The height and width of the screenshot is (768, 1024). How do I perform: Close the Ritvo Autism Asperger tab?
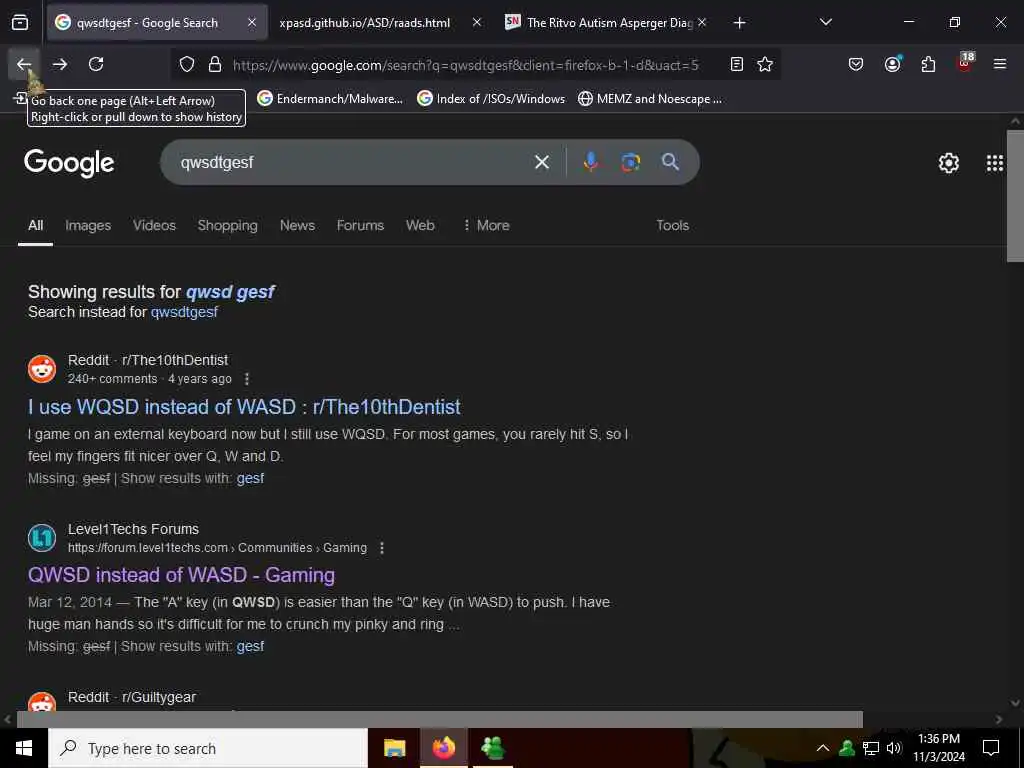click(701, 23)
